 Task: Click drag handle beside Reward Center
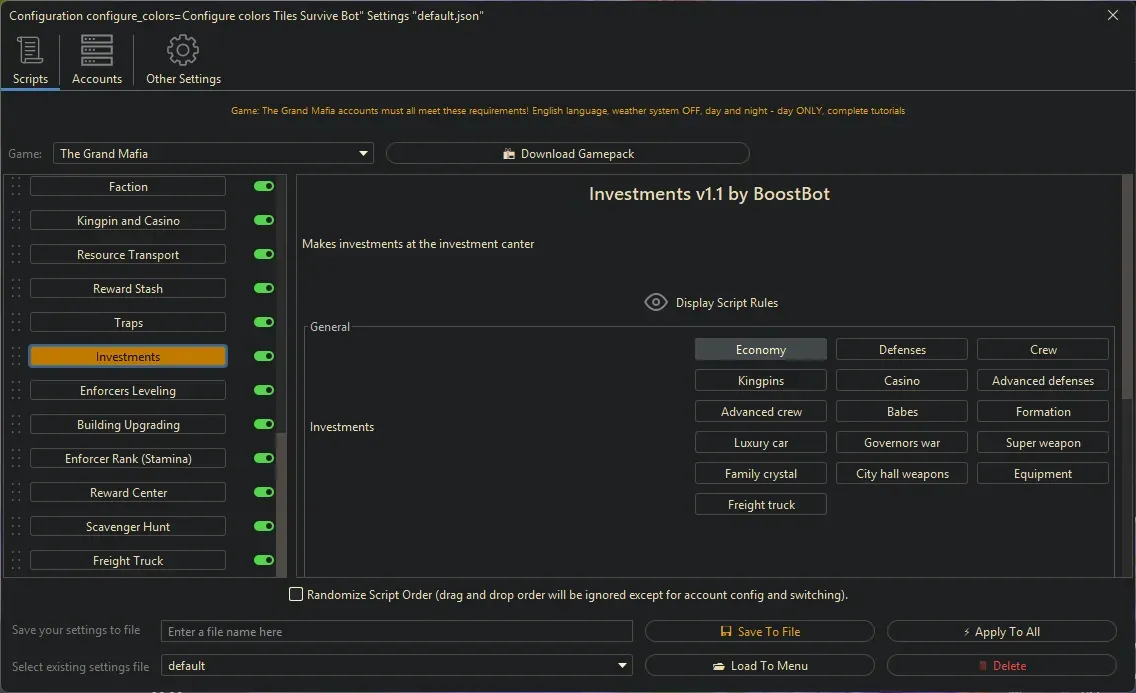16,492
